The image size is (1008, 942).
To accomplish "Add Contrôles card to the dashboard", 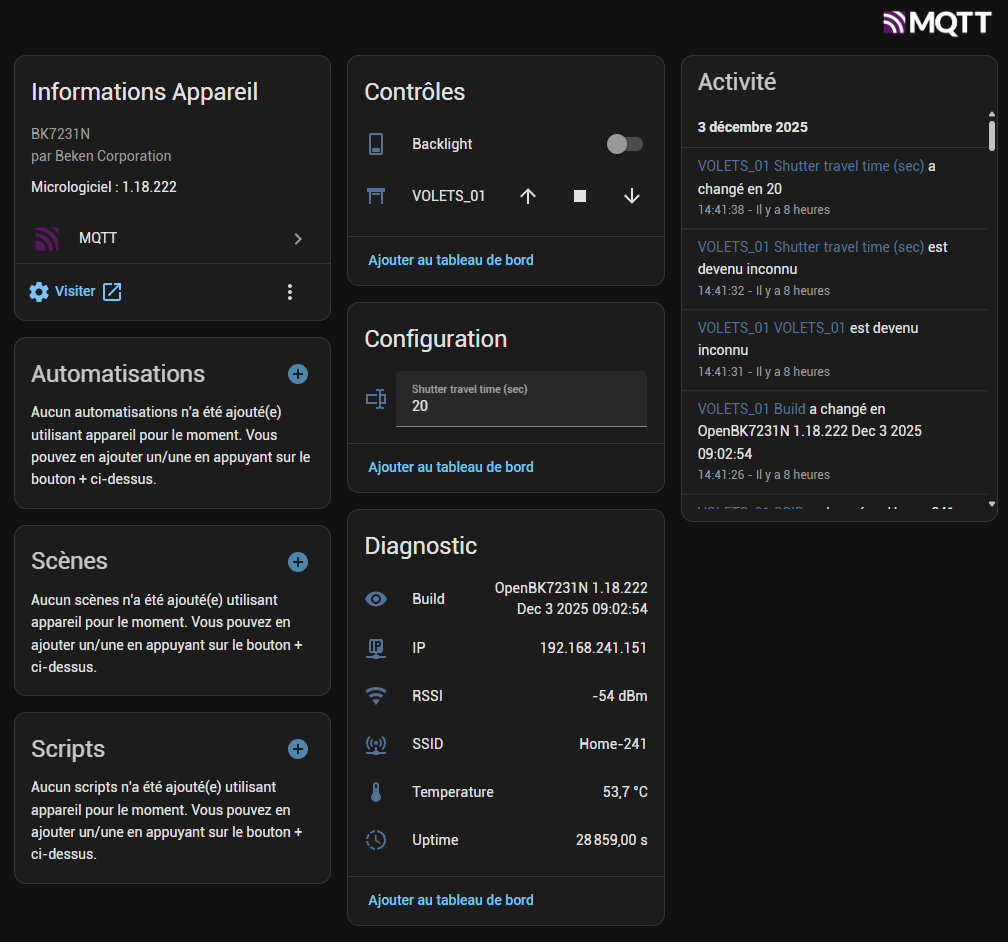I will [451, 260].
